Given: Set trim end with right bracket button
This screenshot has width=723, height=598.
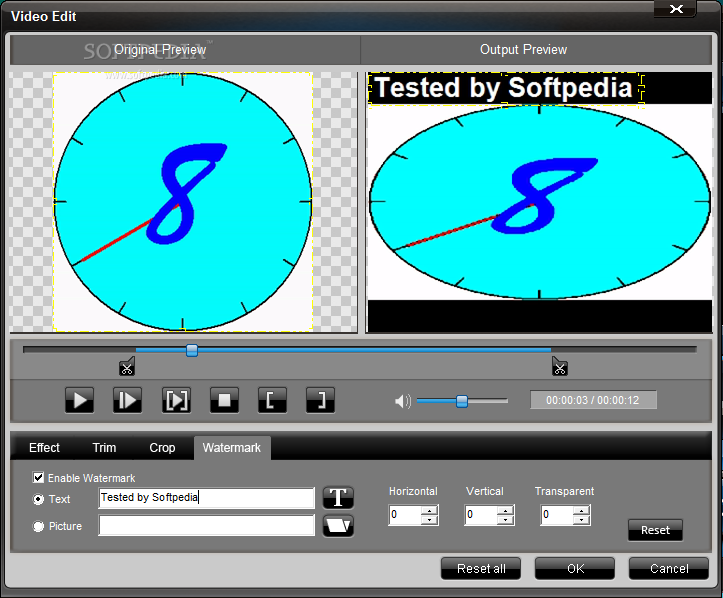Looking at the screenshot, I should coord(320,400).
